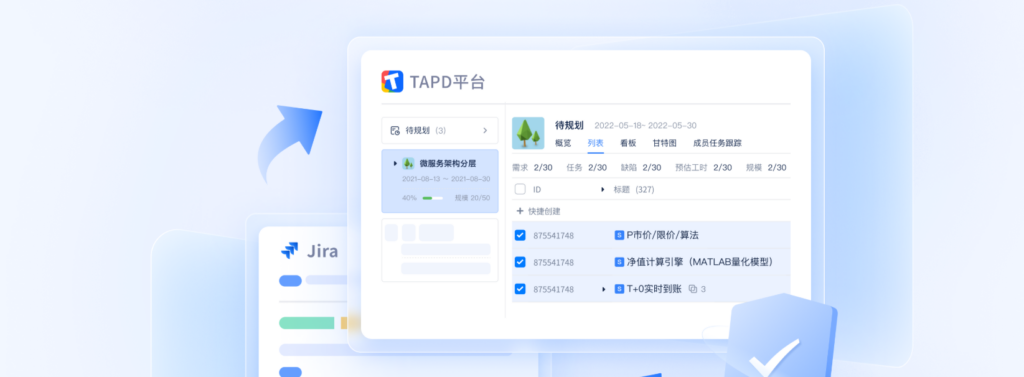
Task: Click the TAPD logo icon
Action: [x=392, y=82]
